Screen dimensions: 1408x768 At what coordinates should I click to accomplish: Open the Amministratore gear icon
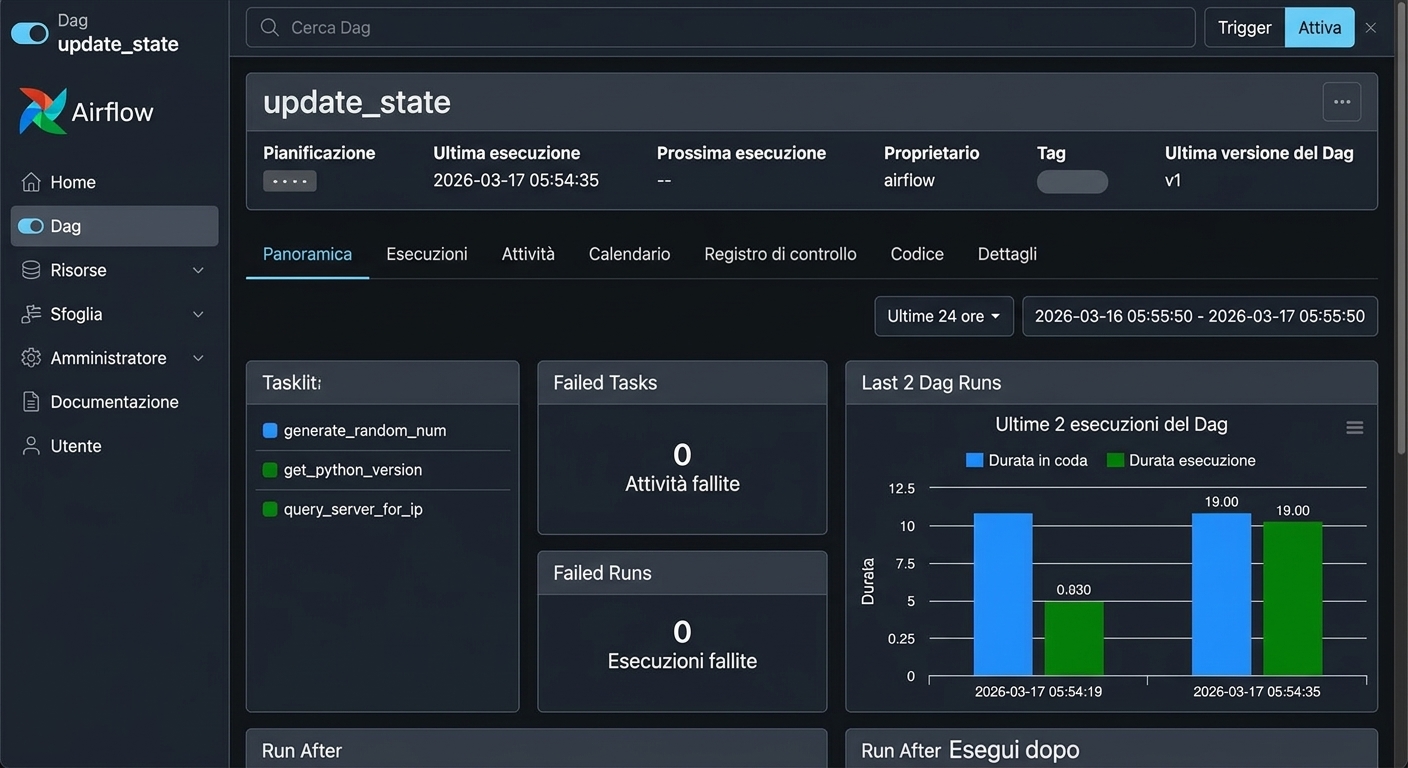tap(31, 358)
